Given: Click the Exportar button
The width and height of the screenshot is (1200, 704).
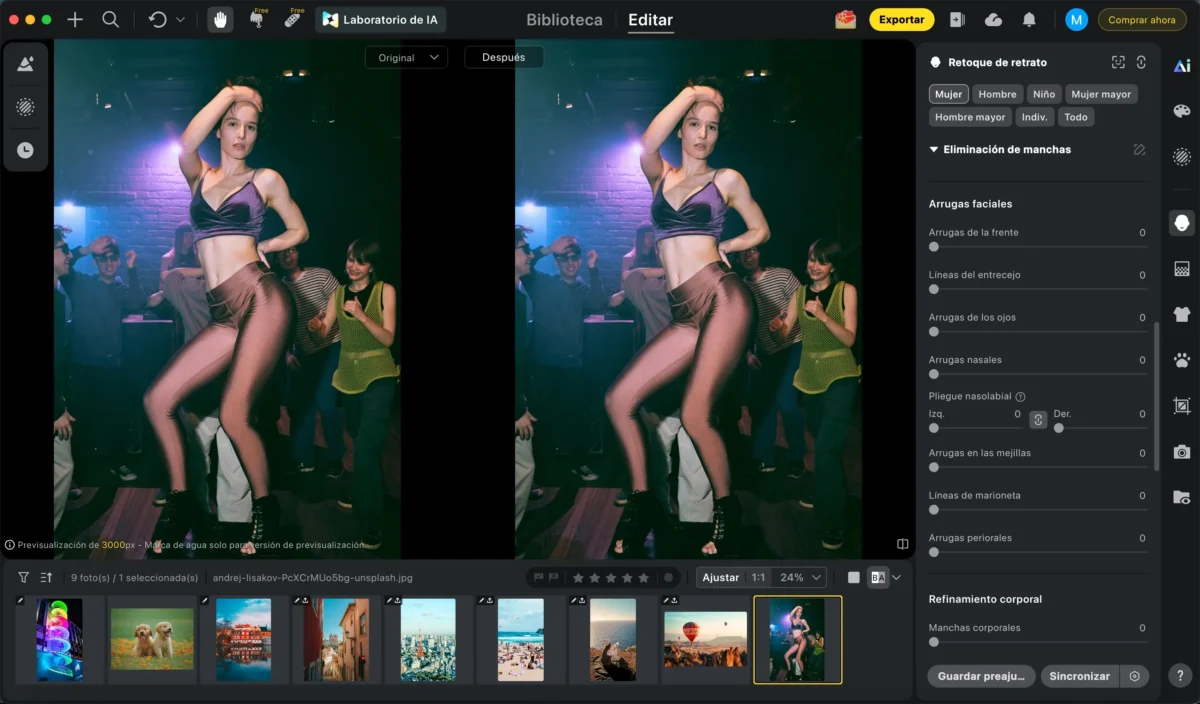Looking at the screenshot, I should coord(901,20).
